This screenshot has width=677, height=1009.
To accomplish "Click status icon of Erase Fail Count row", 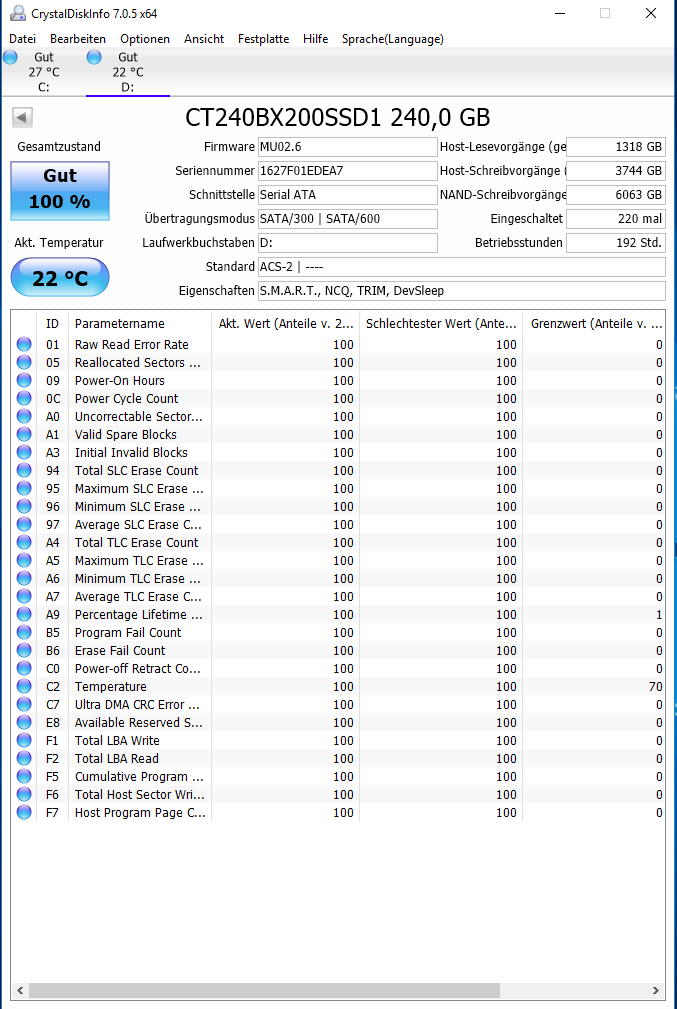I will coord(24,651).
